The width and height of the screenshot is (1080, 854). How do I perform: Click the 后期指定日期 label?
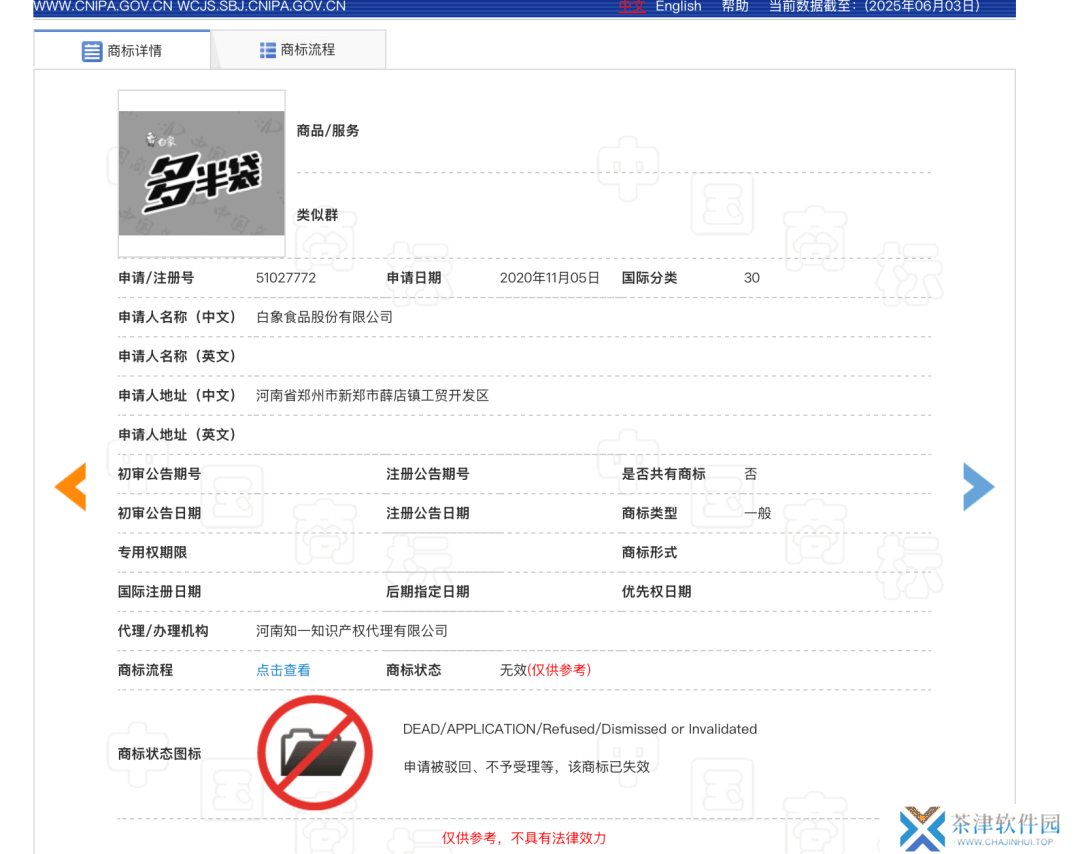428,592
